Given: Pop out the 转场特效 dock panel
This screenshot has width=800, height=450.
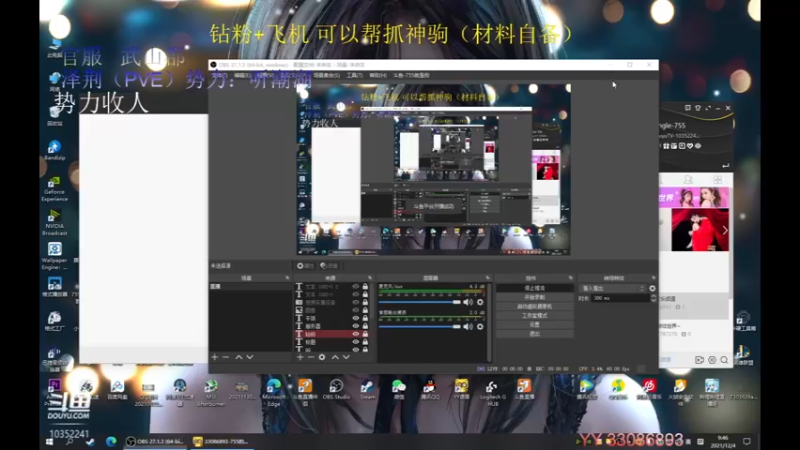Looking at the screenshot, I should click(x=654, y=278).
